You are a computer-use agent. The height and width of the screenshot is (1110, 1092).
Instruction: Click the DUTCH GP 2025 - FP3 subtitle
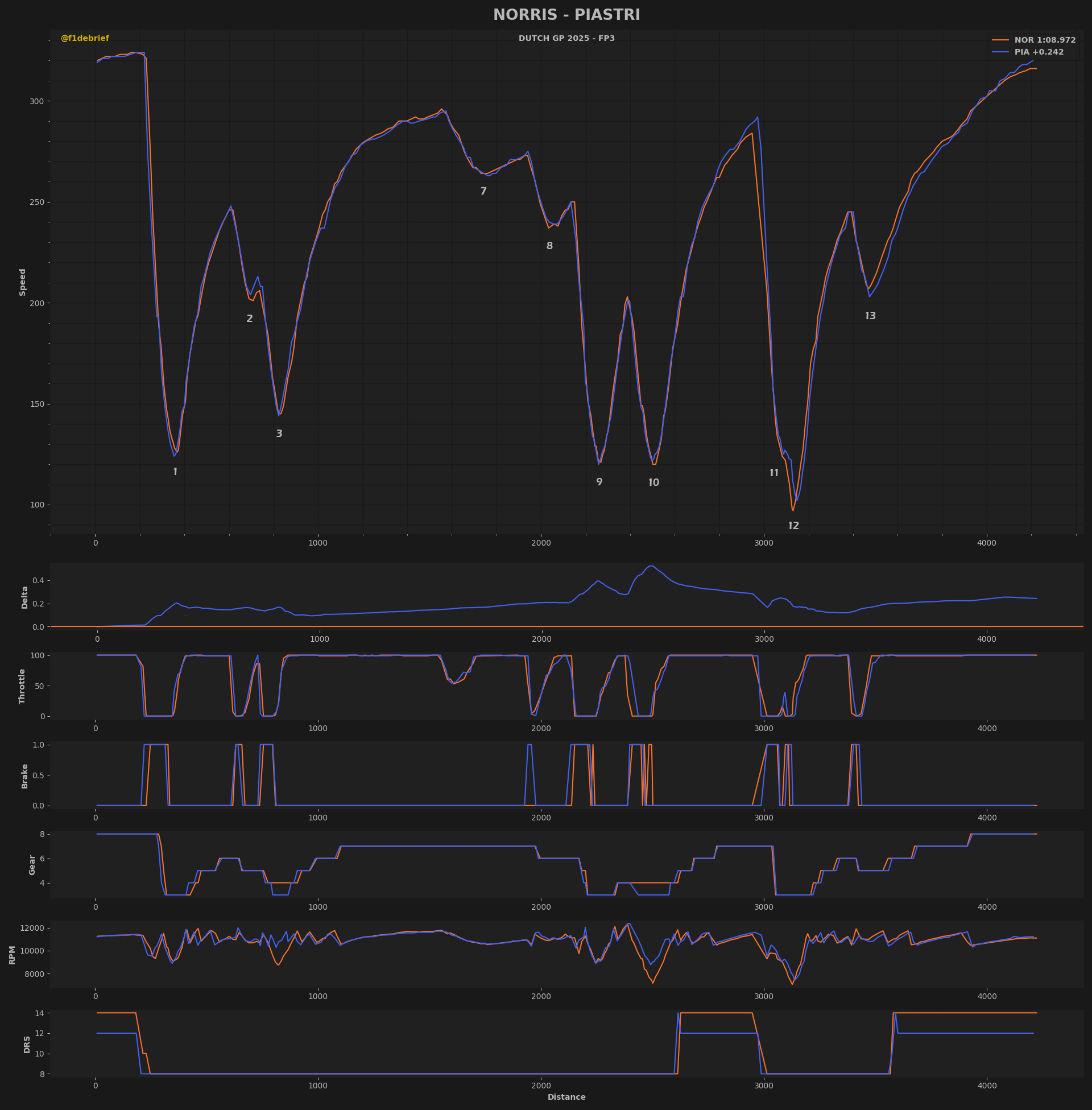coord(566,39)
